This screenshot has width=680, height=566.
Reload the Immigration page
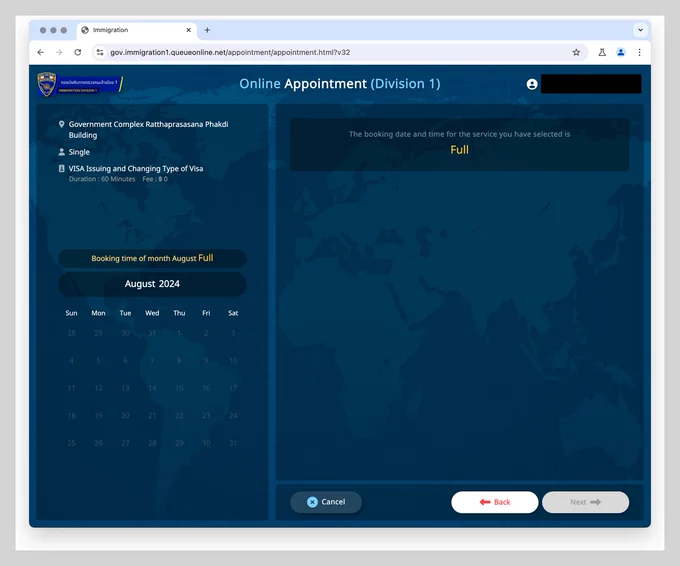point(78,52)
